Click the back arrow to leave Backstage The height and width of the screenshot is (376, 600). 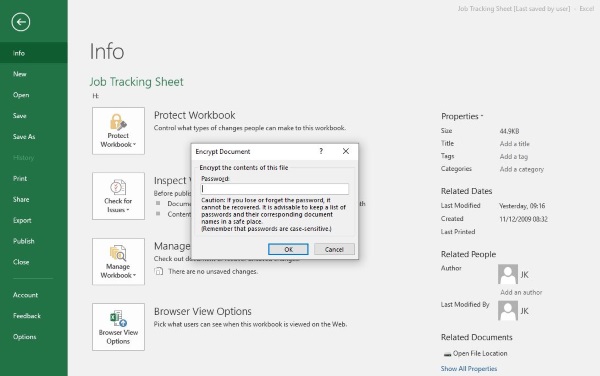click(21, 22)
